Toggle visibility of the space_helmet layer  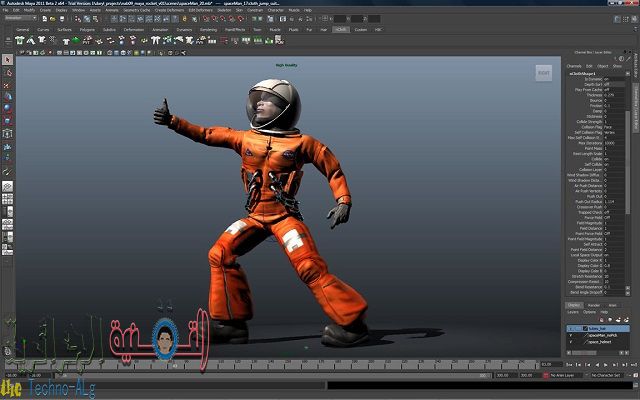[x=571, y=343]
